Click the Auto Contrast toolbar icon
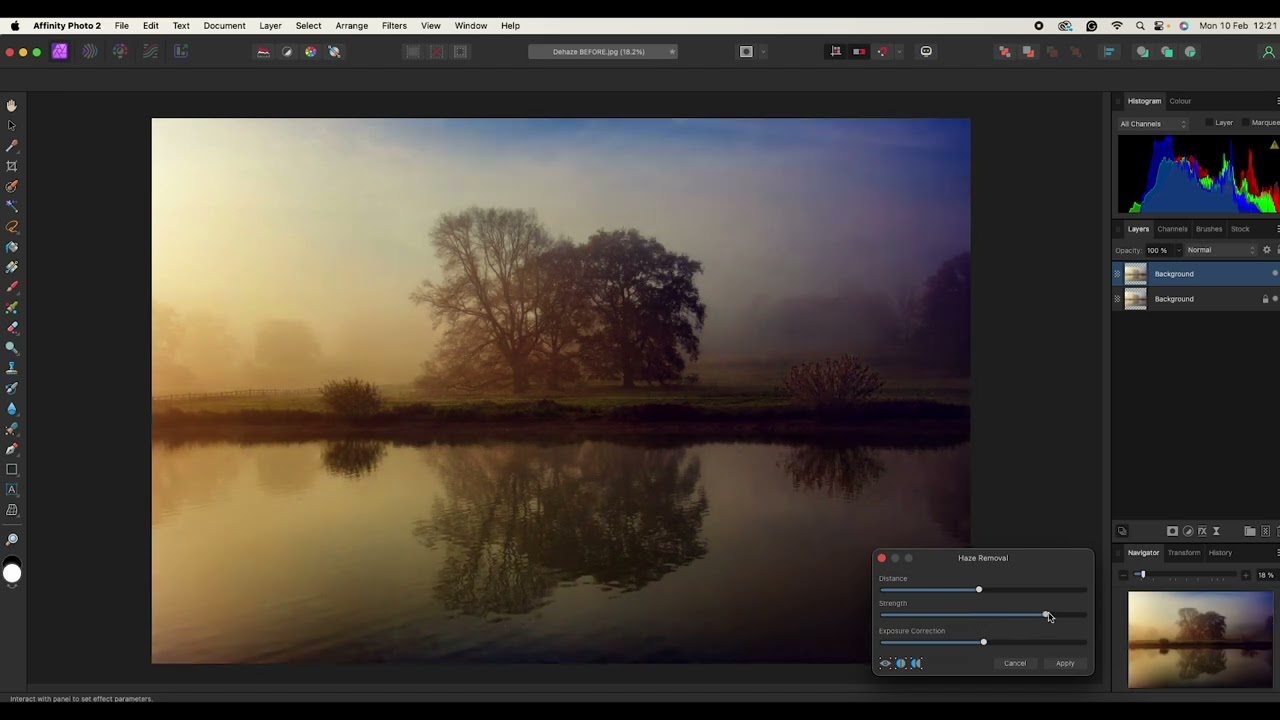 pos(287,52)
